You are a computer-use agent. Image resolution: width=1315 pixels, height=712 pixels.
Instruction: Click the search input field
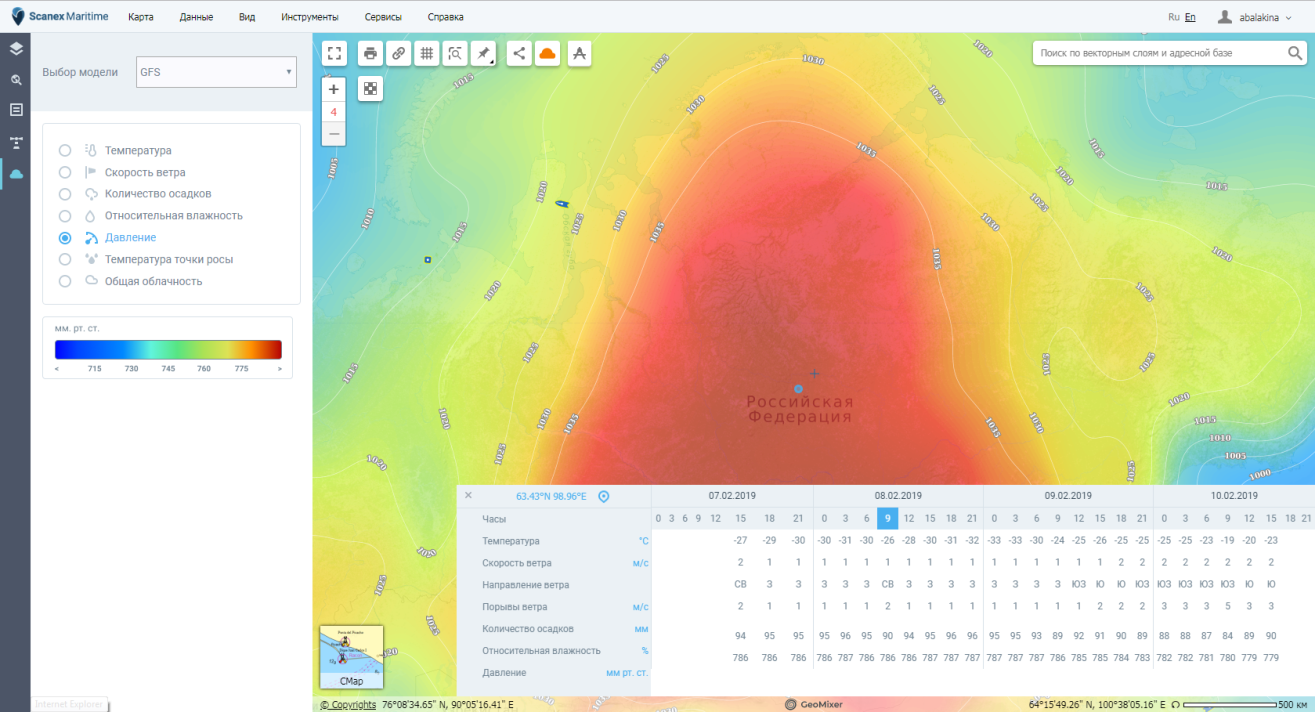(1157, 52)
